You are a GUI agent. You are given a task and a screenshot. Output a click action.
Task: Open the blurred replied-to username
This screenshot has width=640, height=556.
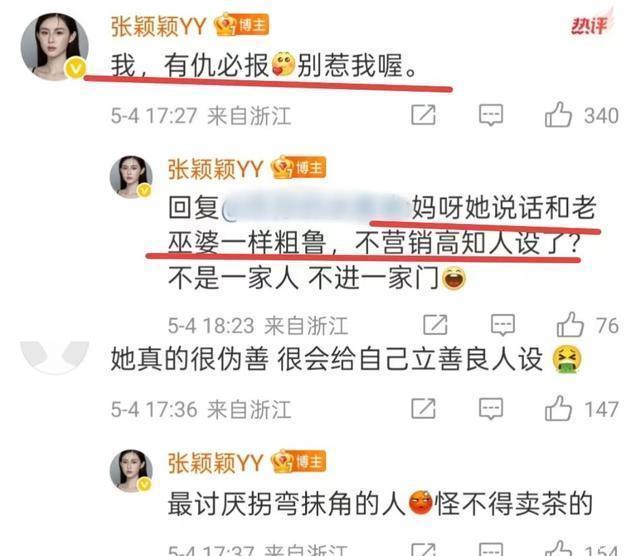point(316,207)
